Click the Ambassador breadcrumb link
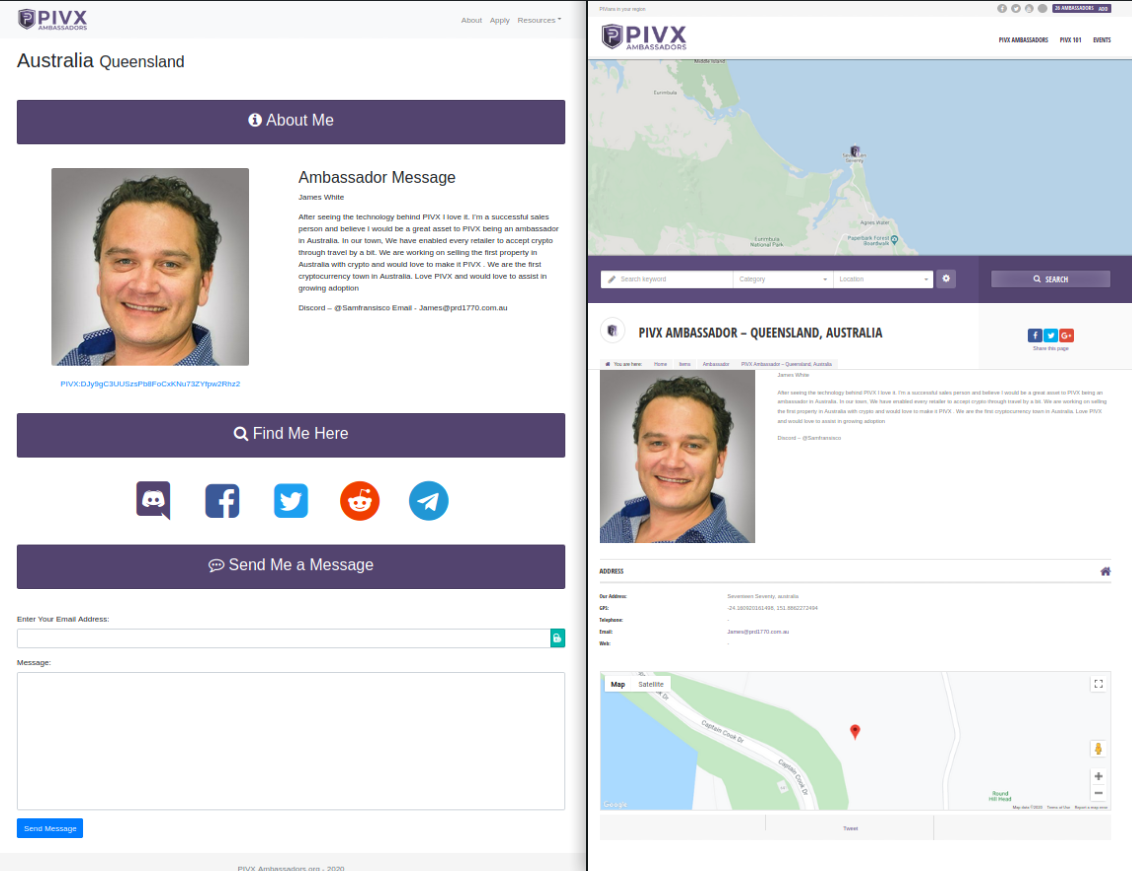The width and height of the screenshot is (1132, 871). (x=715, y=364)
